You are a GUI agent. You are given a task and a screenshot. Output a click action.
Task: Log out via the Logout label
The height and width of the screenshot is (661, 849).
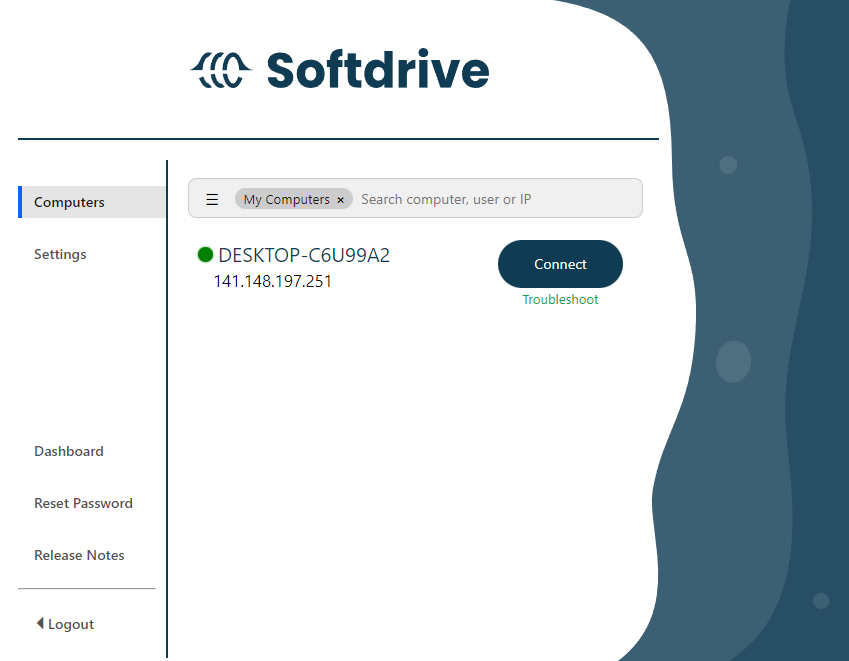pos(71,624)
